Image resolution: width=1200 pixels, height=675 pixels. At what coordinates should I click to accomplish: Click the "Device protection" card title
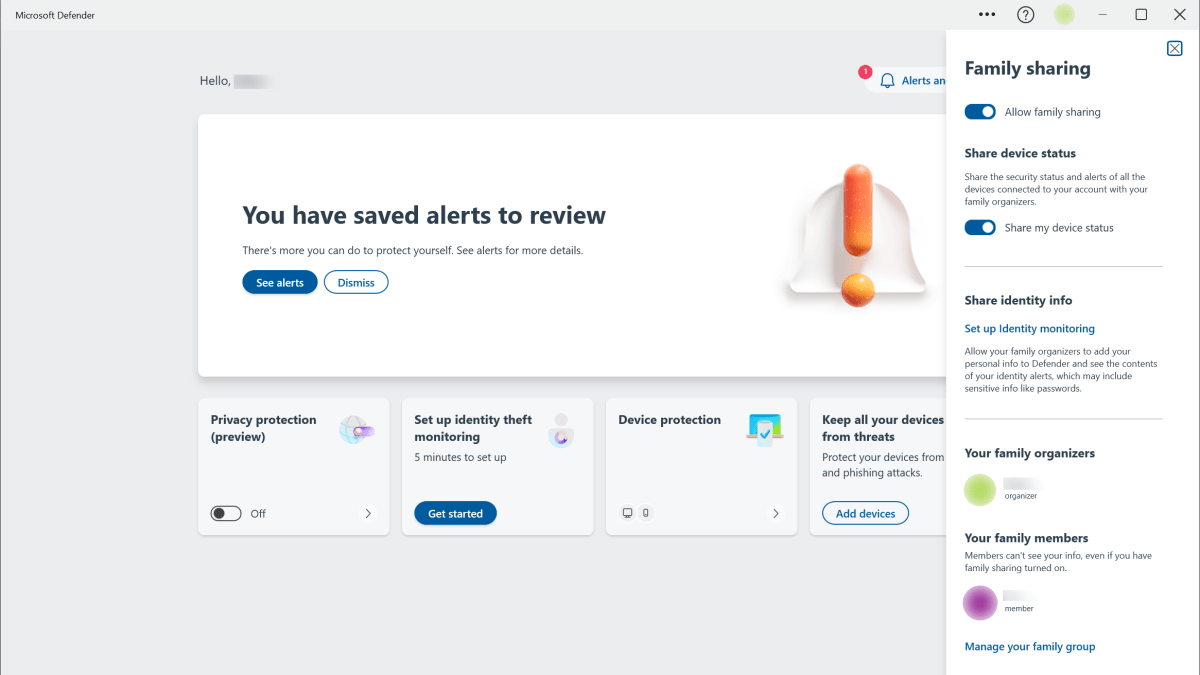(670, 420)
